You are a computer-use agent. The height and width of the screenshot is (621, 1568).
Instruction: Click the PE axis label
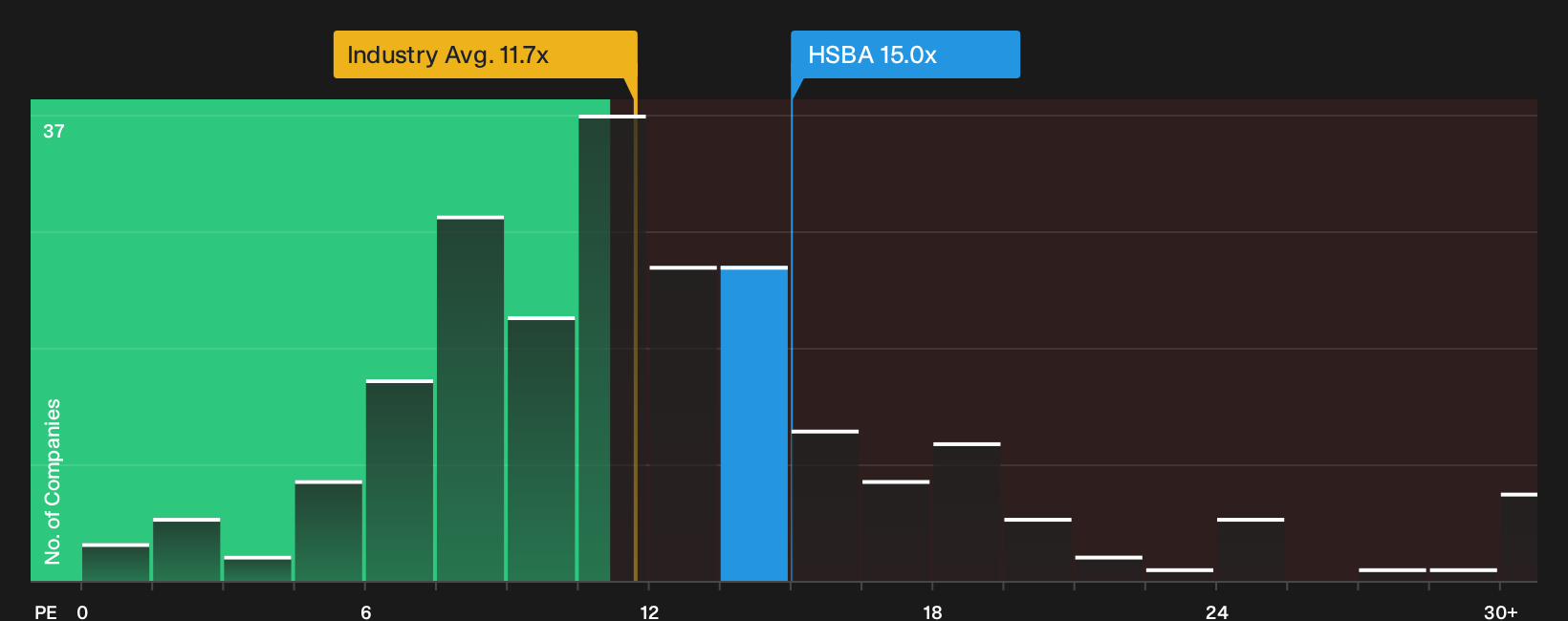click(x=46, y=611)
